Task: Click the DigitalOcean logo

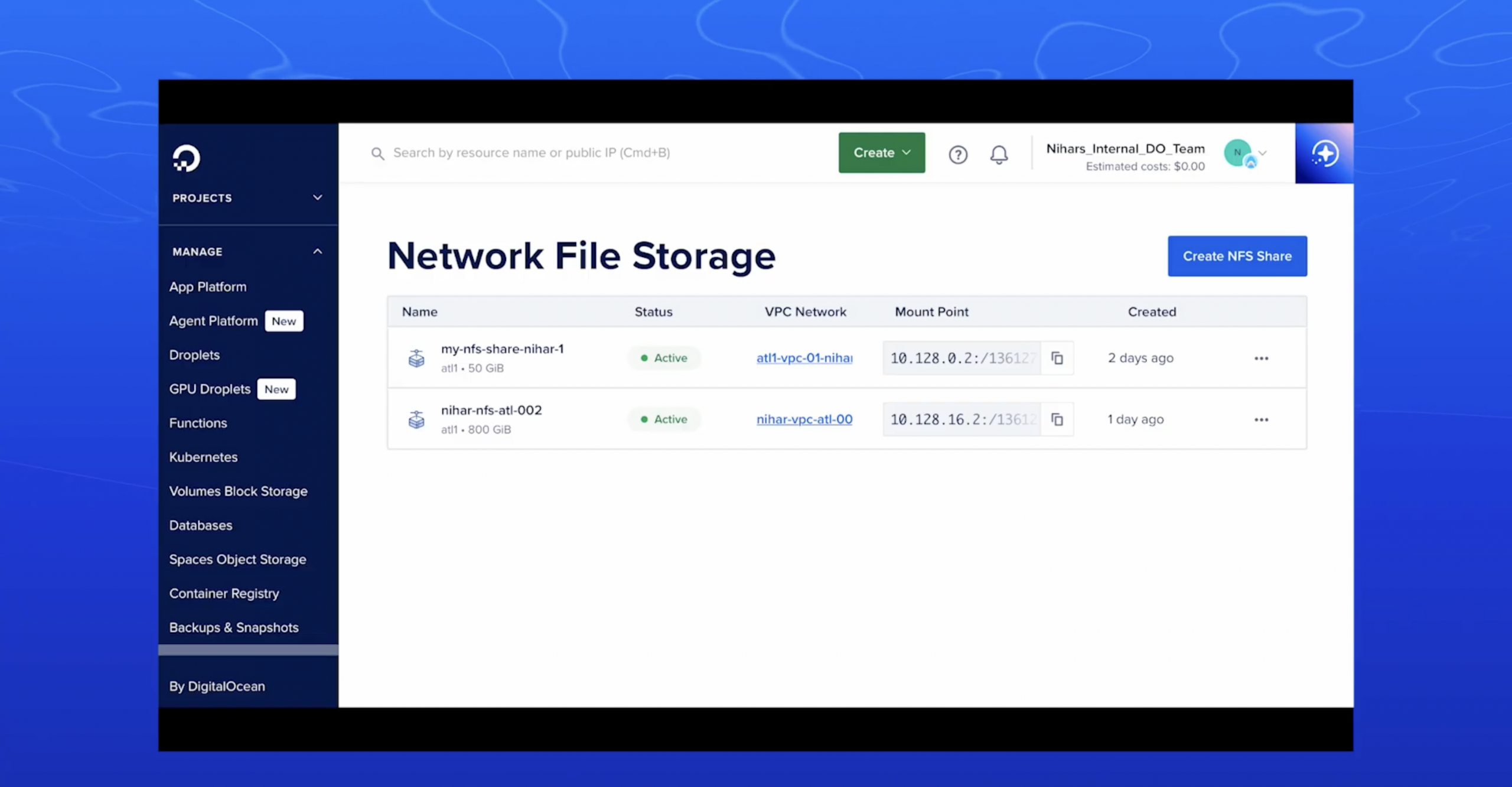Action: (186, 158)
